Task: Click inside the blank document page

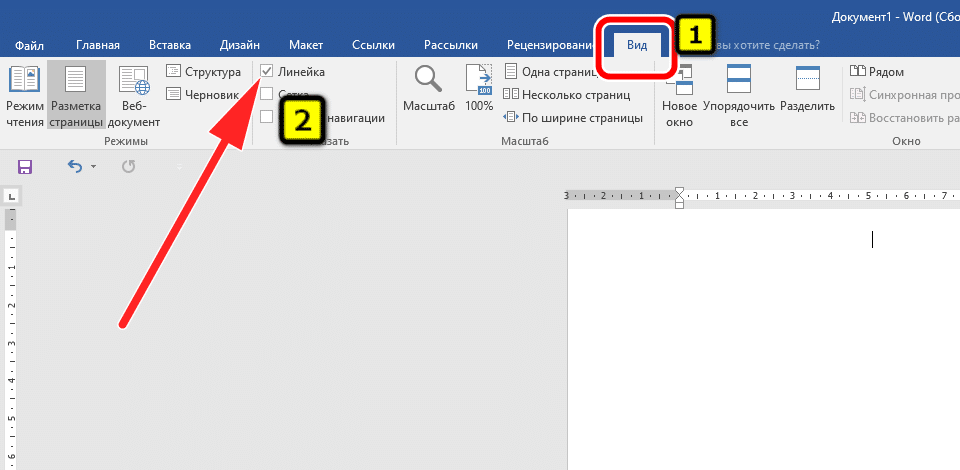Action: [763, 340]
